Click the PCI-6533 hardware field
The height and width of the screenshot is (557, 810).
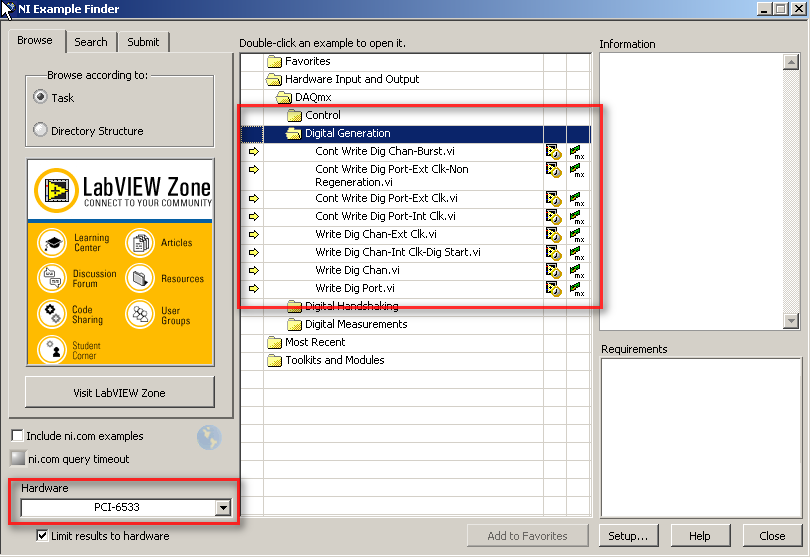pyautogui.click(x=118, y=508)
